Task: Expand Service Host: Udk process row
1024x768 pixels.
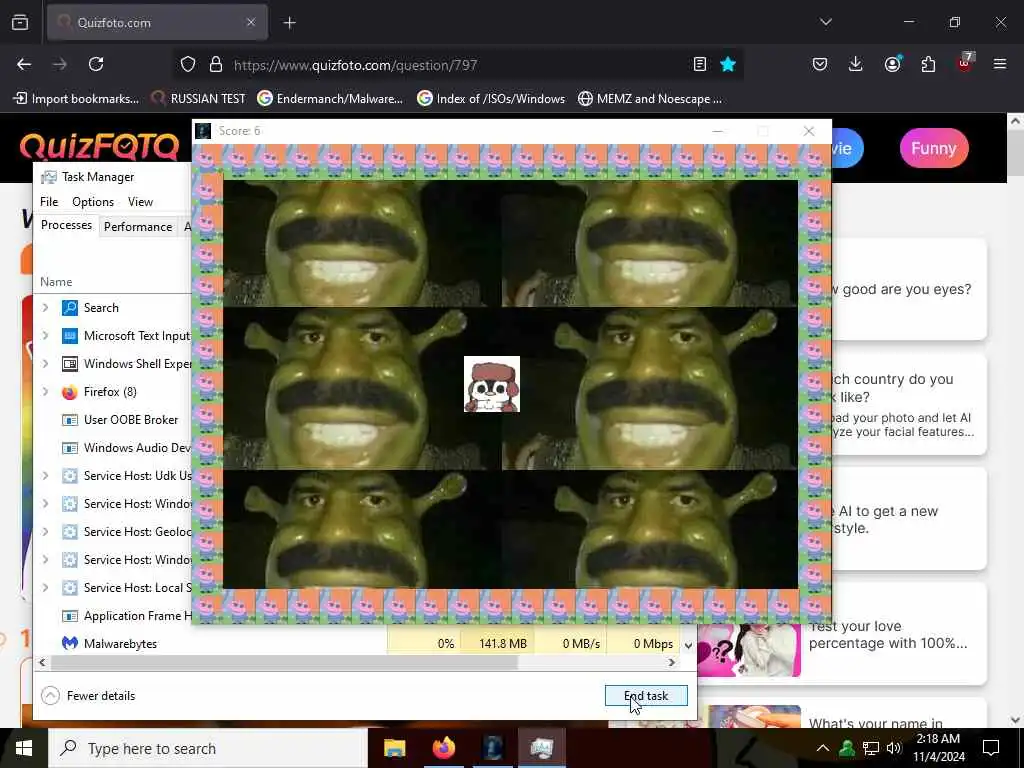Action: [x=46, y=475]
